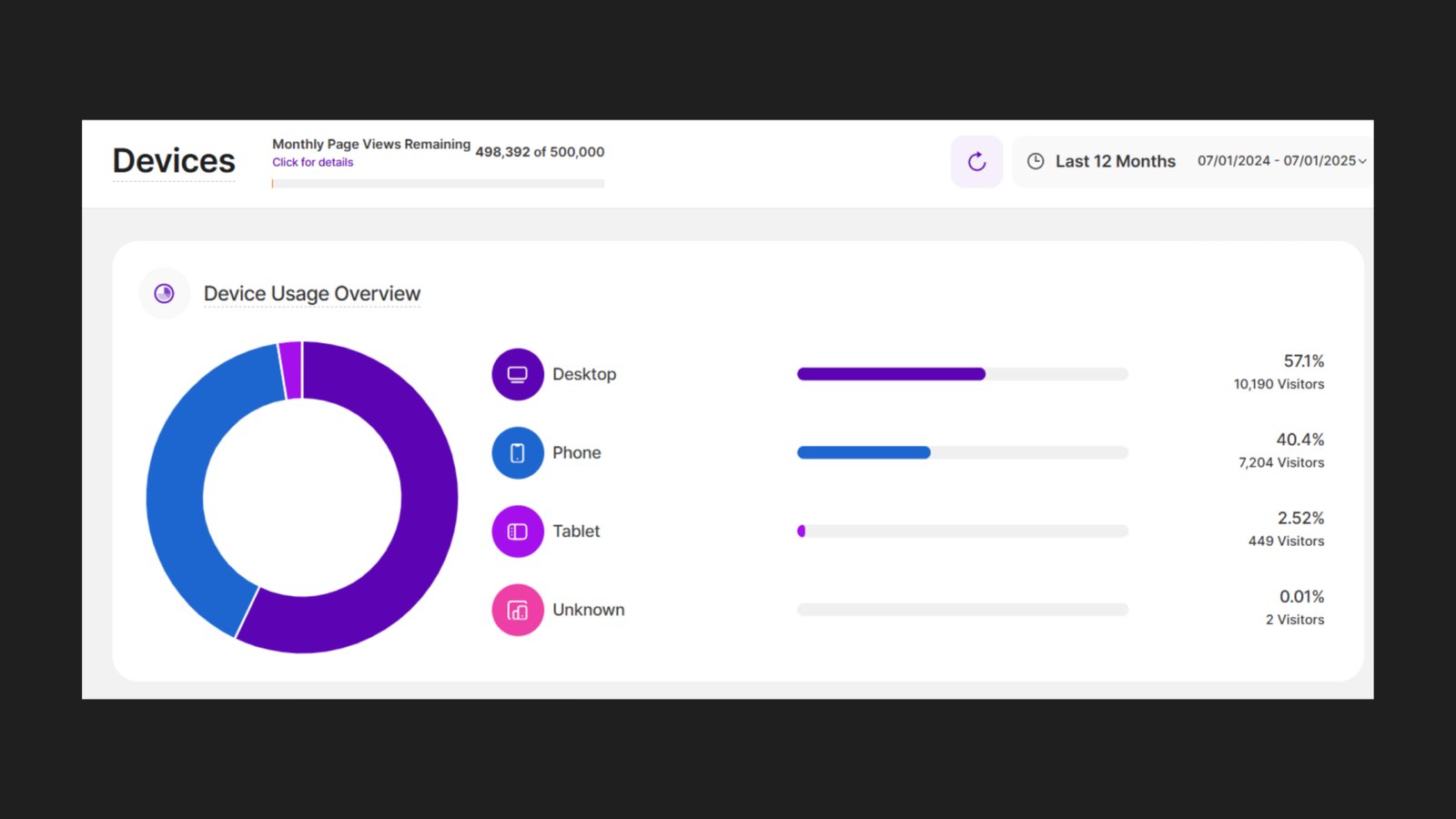
Task: Click the Desktop monitor icon
Action: coord(518,374)
